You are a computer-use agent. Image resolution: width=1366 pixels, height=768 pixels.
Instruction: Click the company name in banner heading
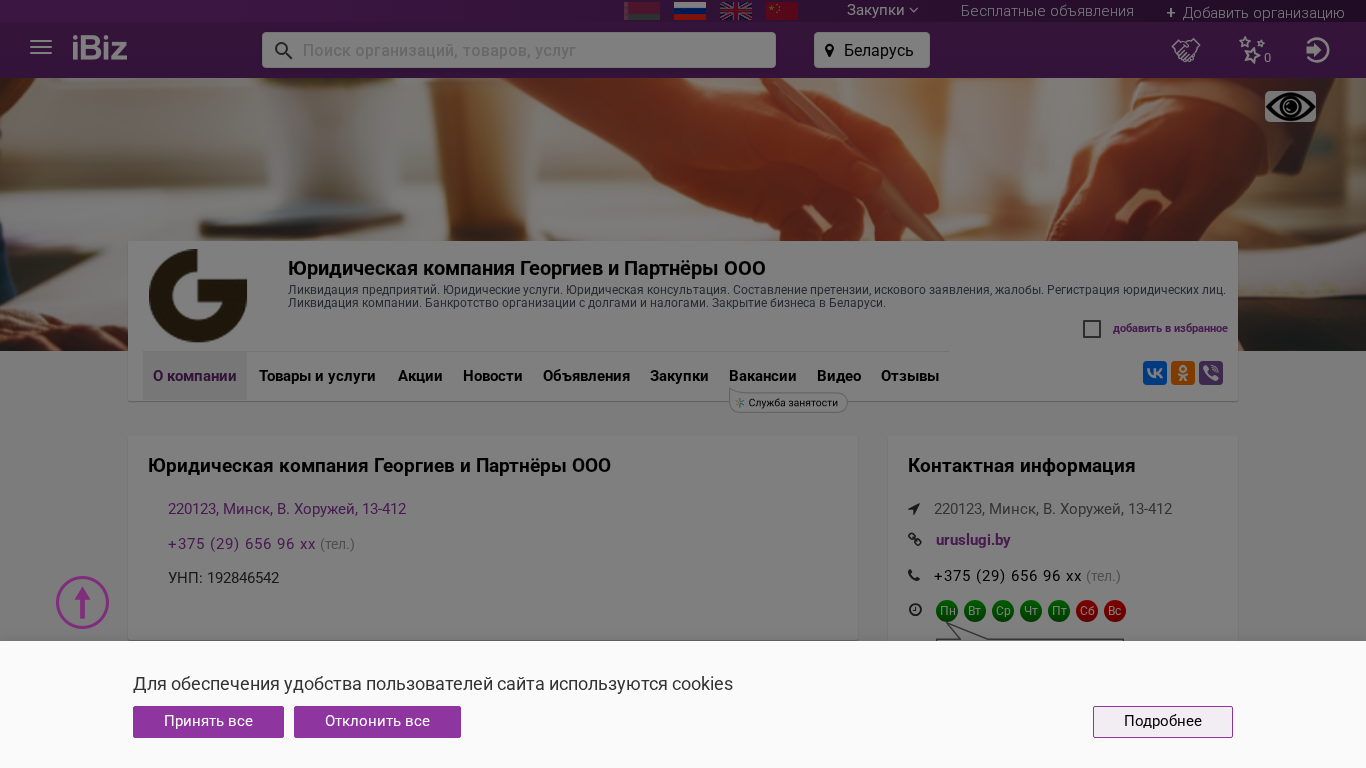tap(527, 268)
